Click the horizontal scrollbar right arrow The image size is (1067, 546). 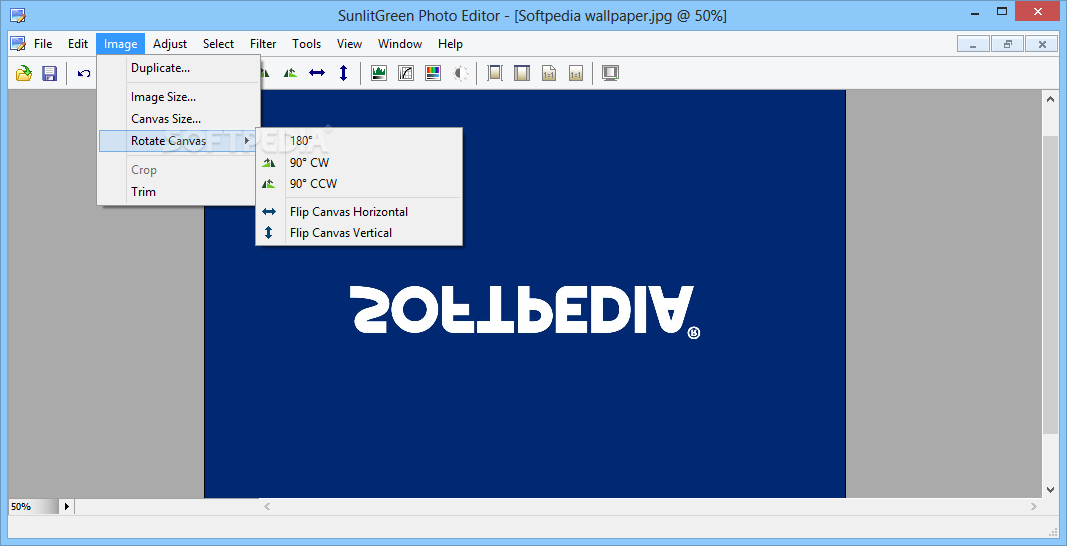tap(1034, 507)
